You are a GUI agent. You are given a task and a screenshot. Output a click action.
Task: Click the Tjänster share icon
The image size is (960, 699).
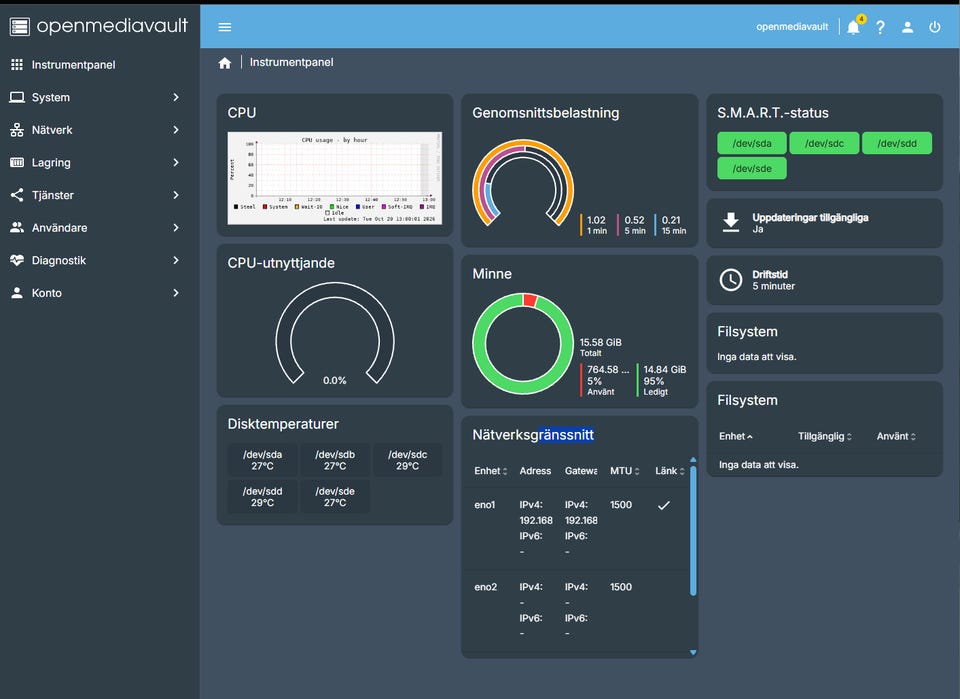click(x=17, y=195)
